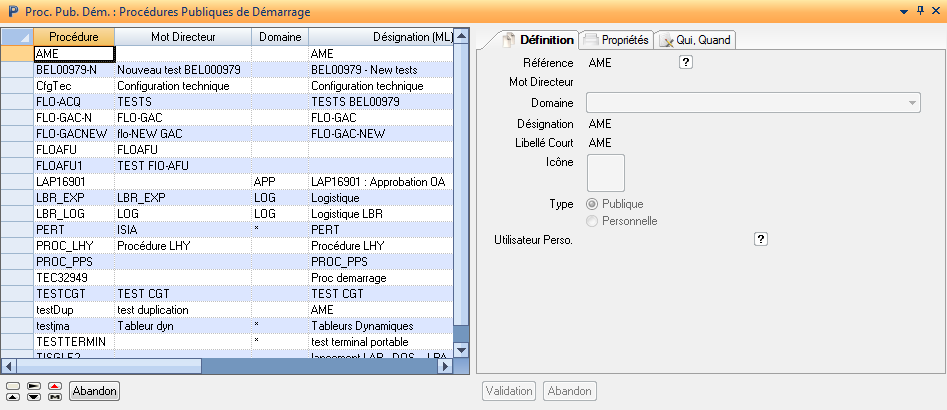This screenshot has width=947, height=410.
Task: Click the Qui, Quand tab icon
Action: coord(665,40)
